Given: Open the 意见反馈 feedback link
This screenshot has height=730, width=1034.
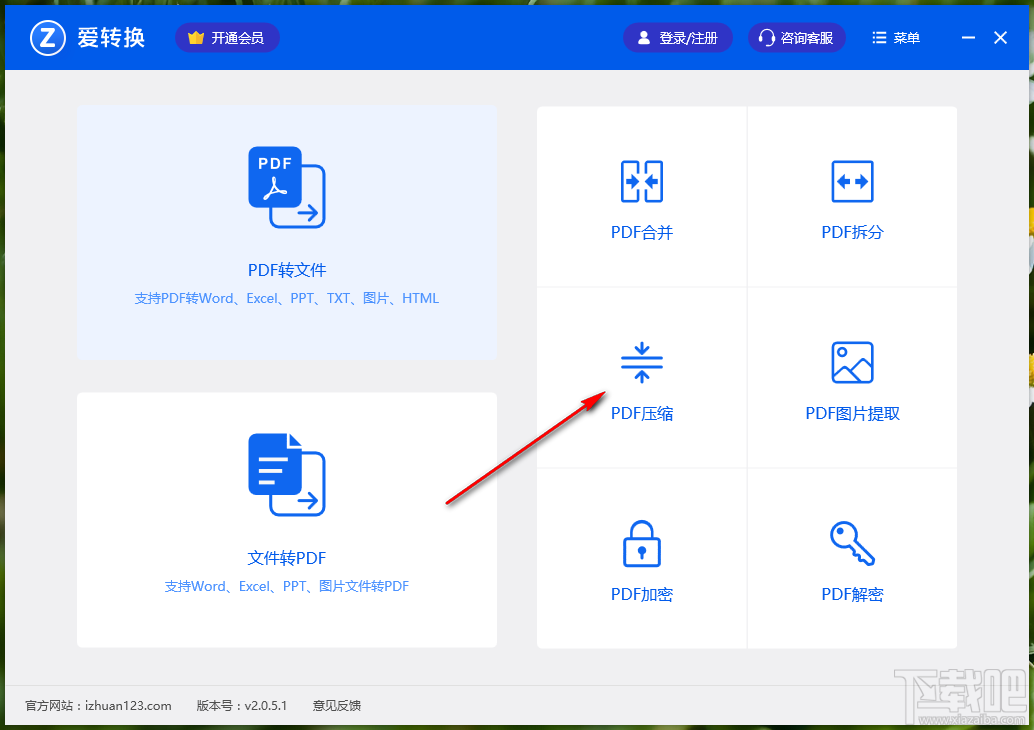Looking at the screenshot, I should click(x=336, y=705).
